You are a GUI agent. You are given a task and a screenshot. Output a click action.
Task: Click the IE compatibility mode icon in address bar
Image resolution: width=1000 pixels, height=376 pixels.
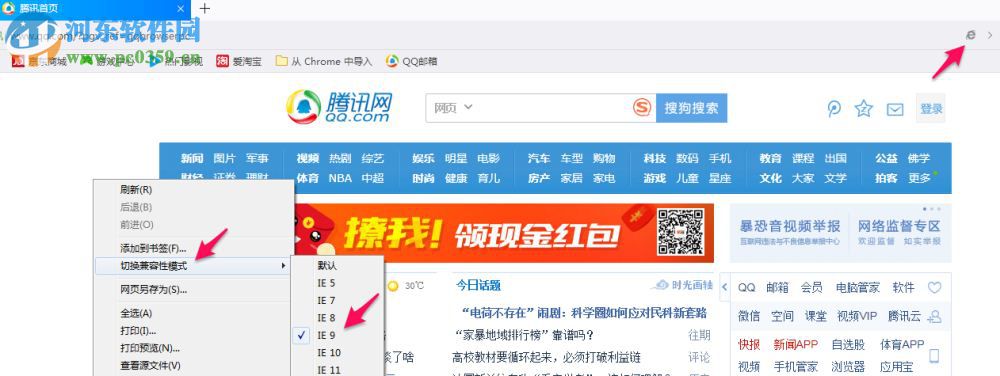971,36
